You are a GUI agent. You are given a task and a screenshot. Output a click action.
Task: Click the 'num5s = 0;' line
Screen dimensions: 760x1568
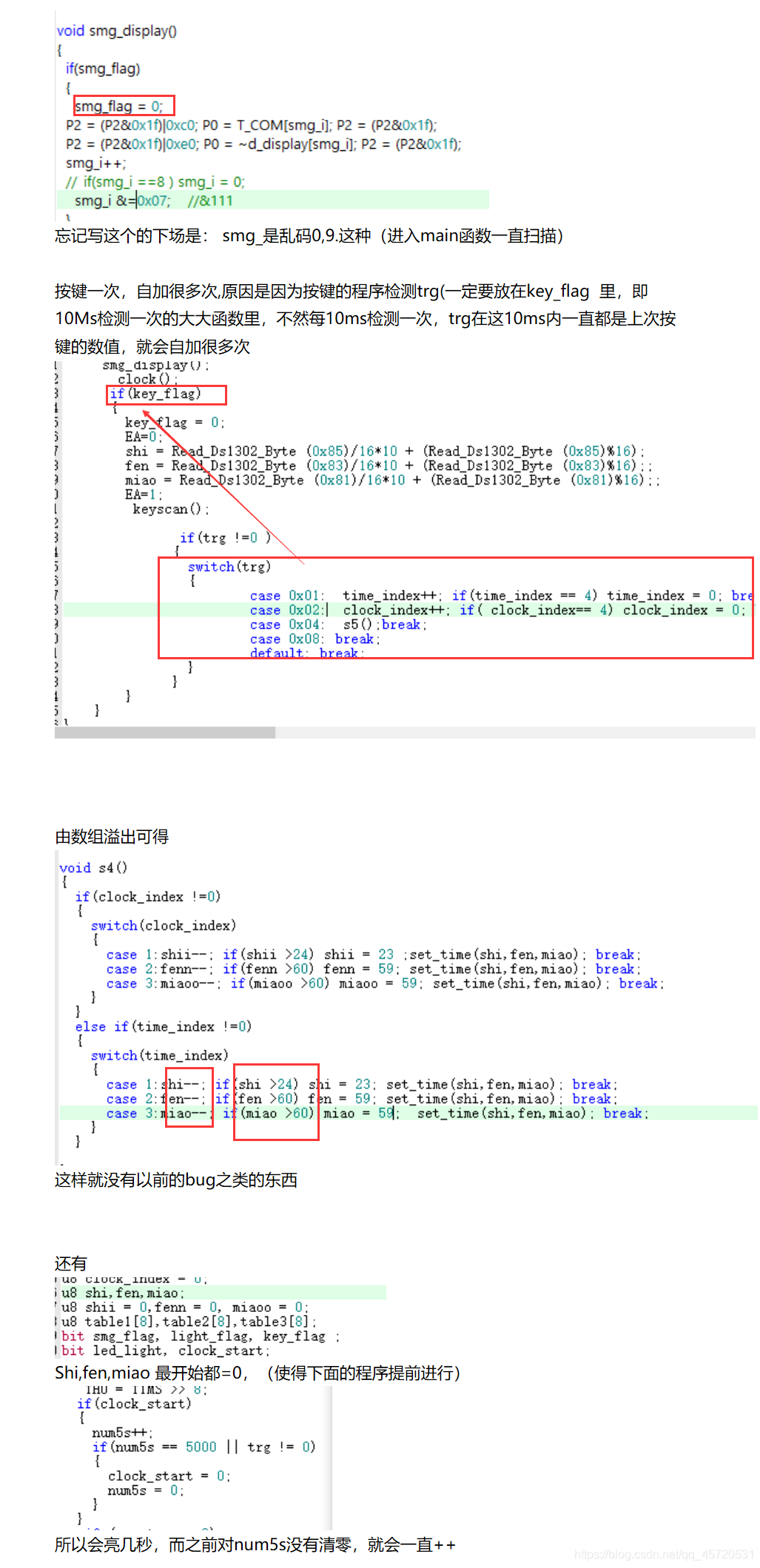[x=146, y=1490]
